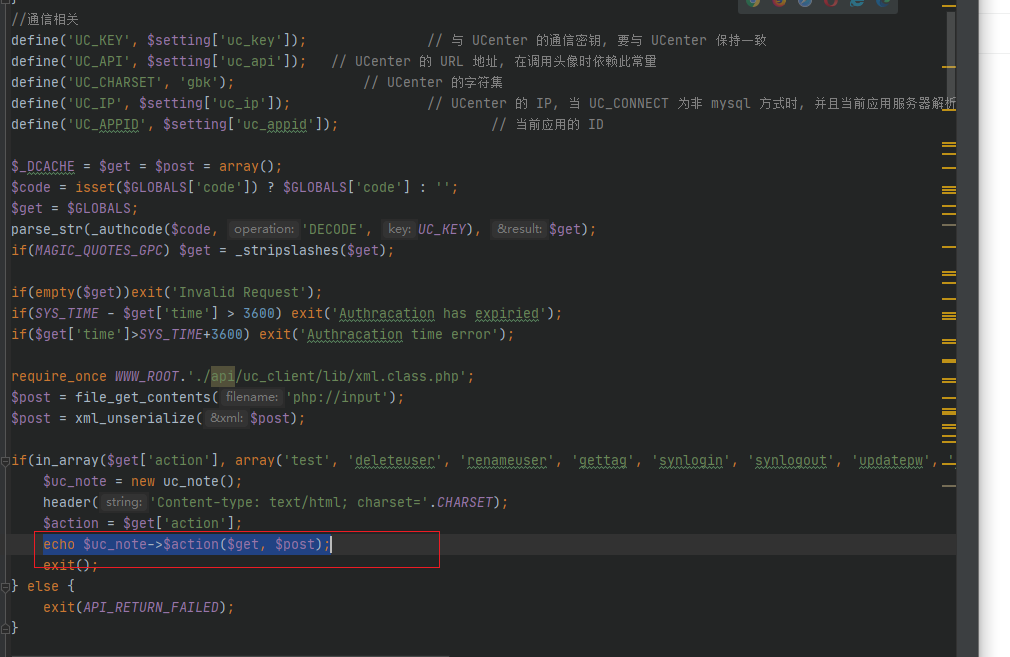Screen dimensions: 1010x657
Task: Click the 'gbk' string value
Action: pyautogui.click(x=198, y=82)
